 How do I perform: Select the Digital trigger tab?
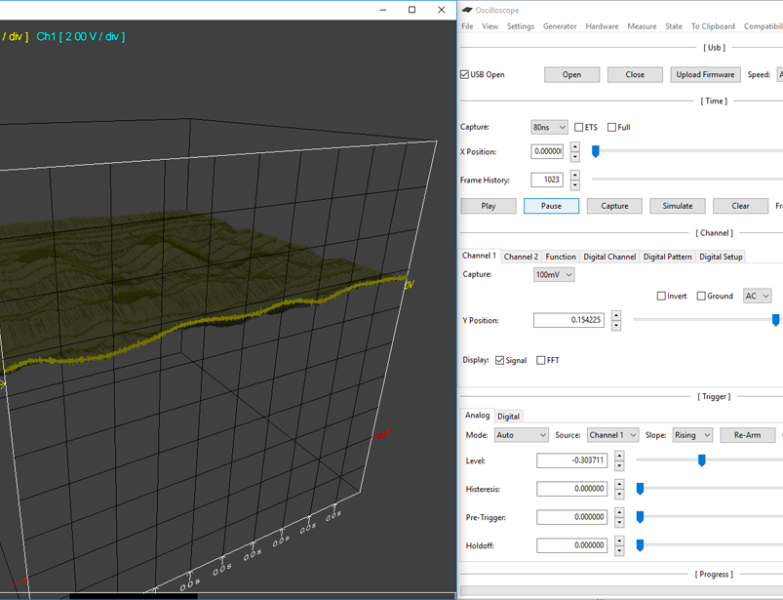508,416
